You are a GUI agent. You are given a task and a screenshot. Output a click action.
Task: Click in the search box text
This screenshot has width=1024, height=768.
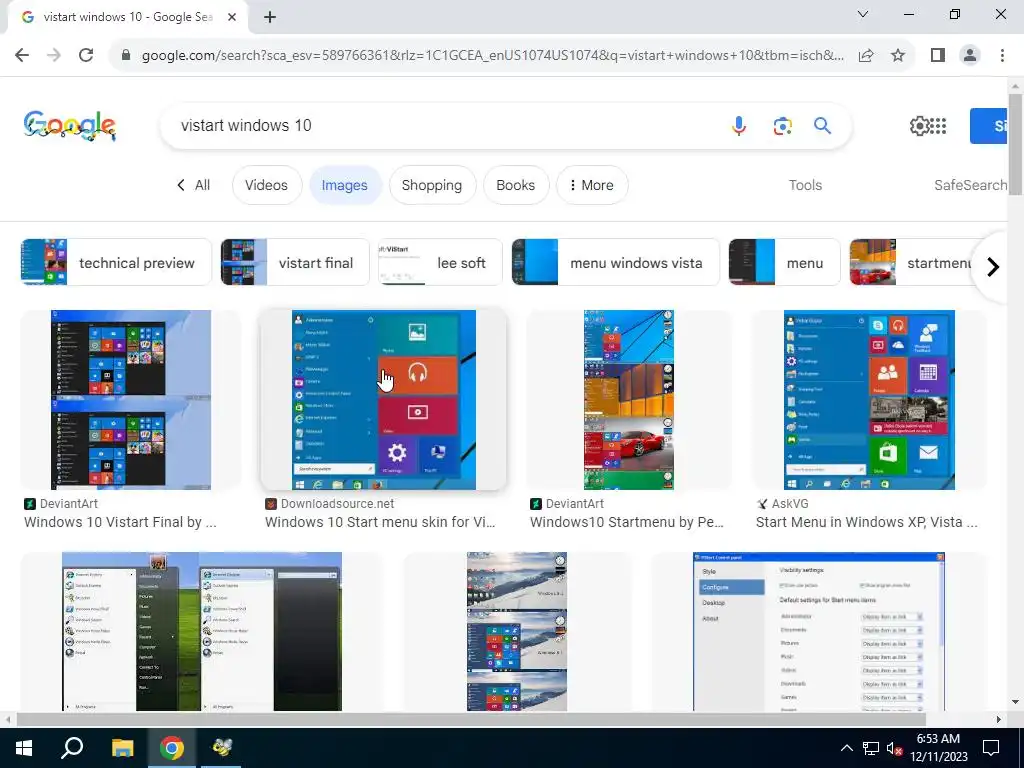(246, 125)
